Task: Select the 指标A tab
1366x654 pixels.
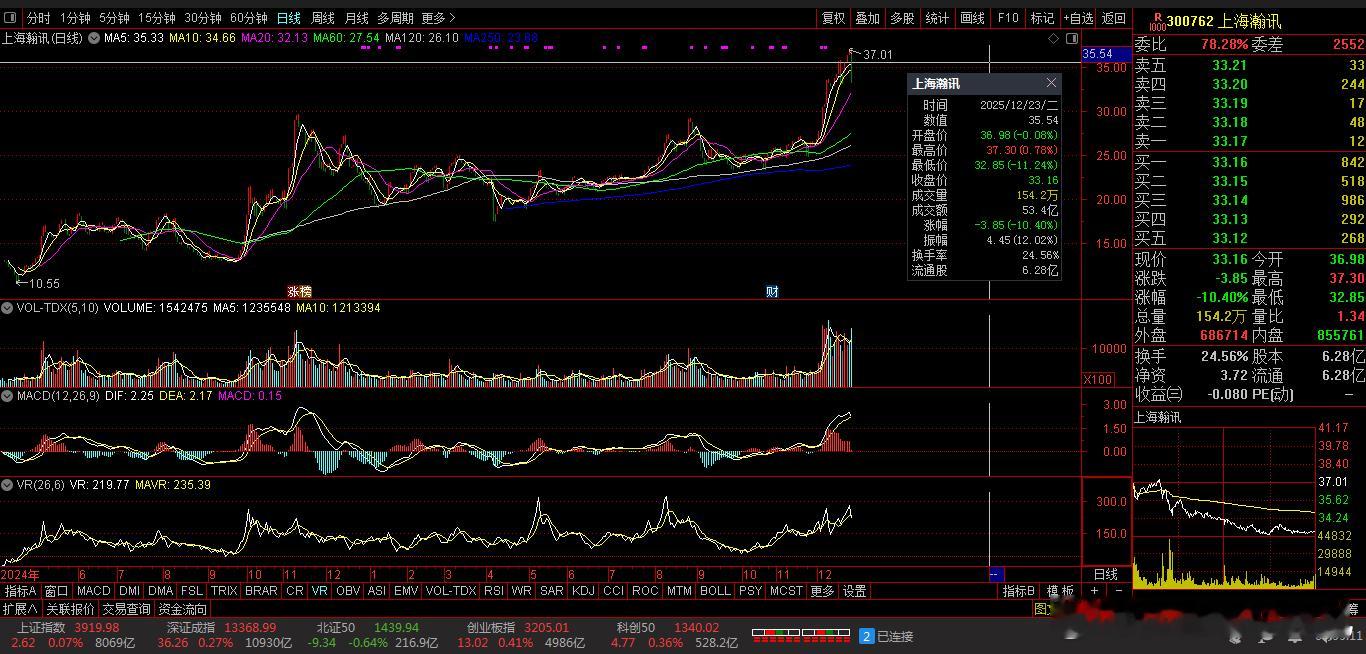Action: [21, 591]
